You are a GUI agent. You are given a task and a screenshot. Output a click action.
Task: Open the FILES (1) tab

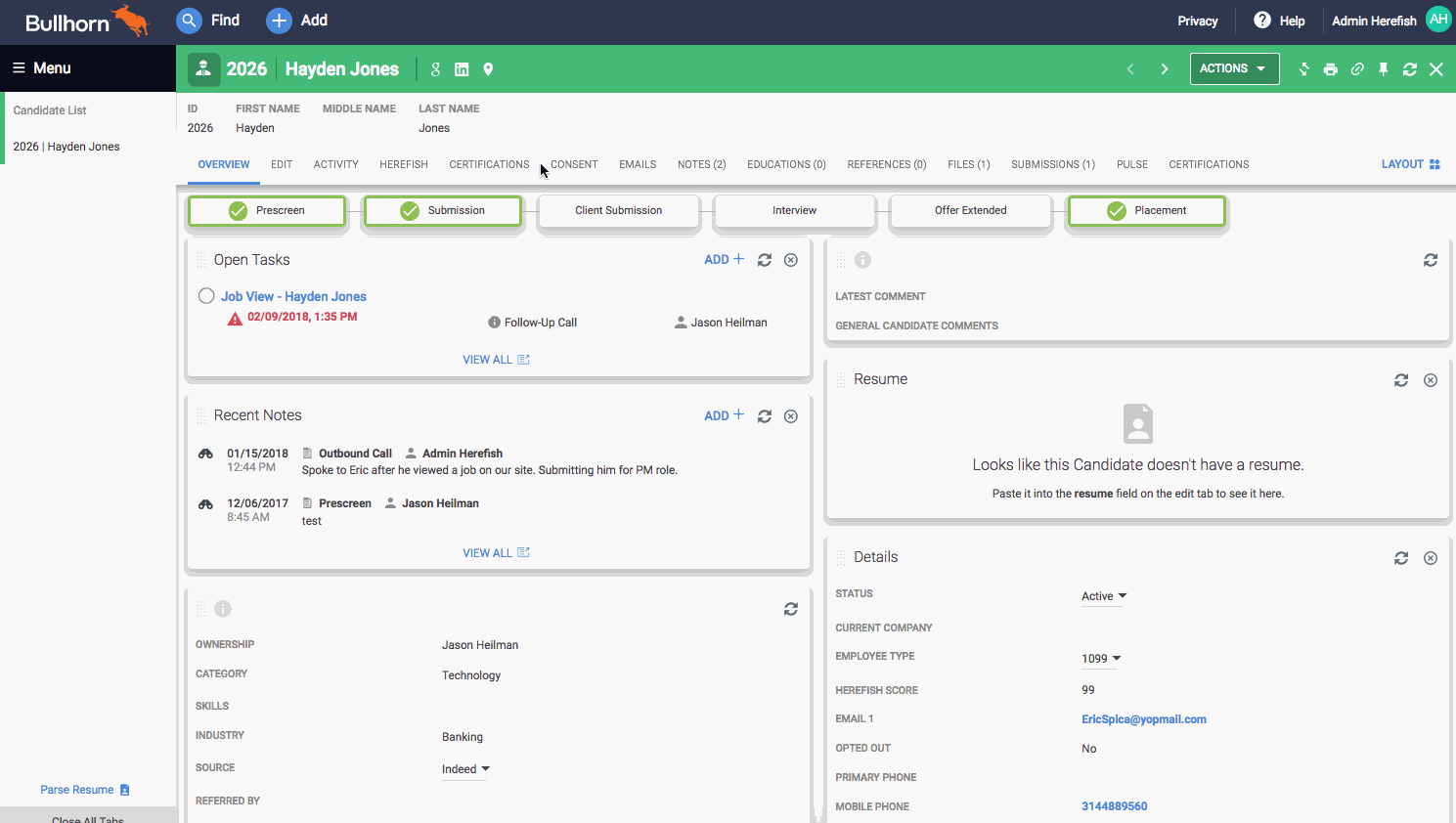point(969,164)
